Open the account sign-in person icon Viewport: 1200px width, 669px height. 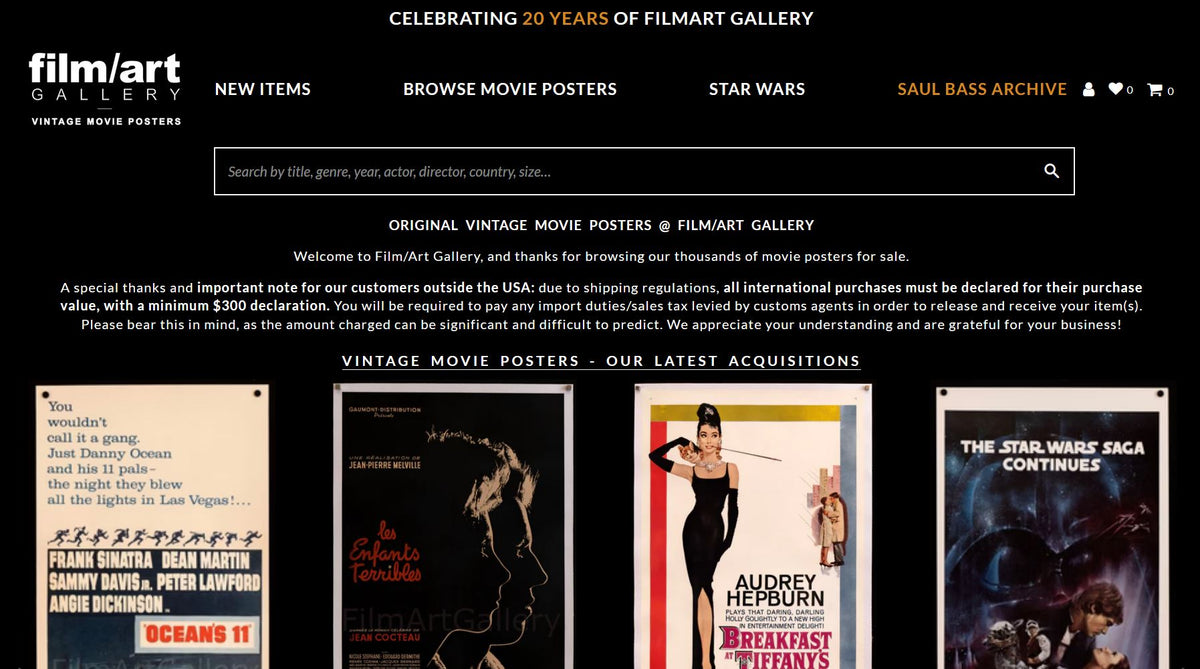(1089, 89)
